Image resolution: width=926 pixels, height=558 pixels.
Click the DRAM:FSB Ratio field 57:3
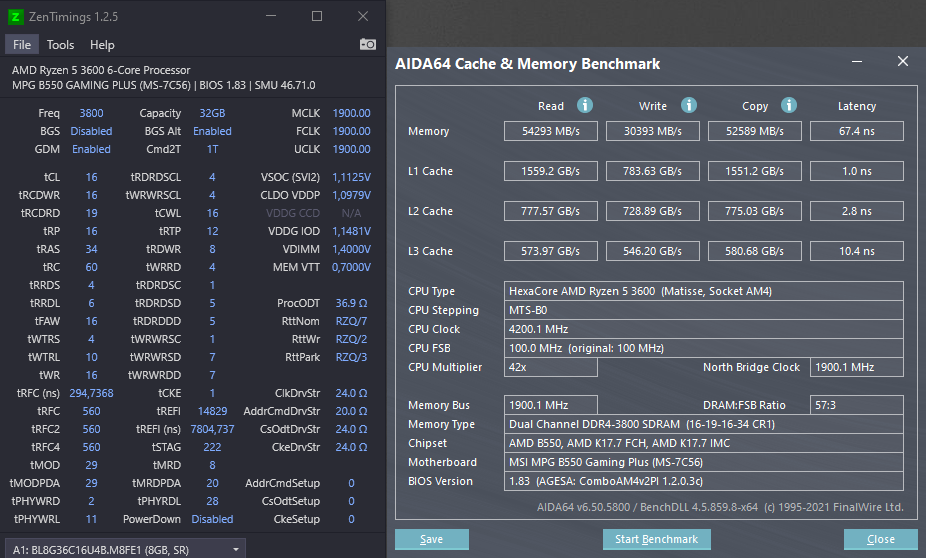(x=857, y=405)
